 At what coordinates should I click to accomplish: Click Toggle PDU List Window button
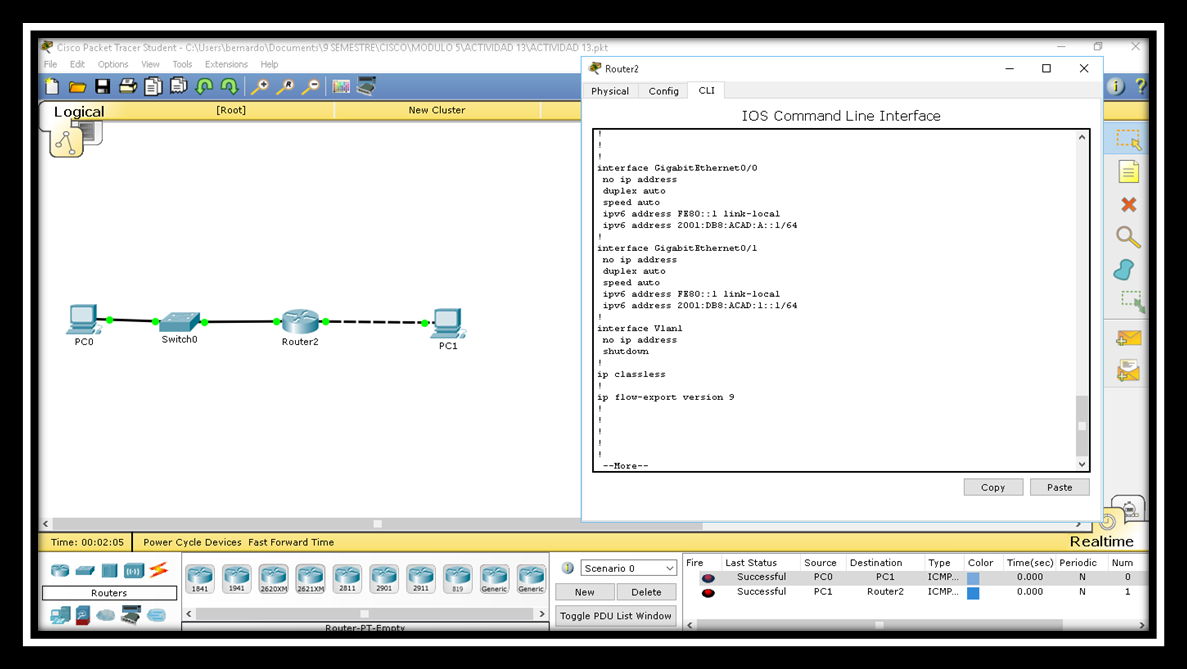click(x=615, y=616)
